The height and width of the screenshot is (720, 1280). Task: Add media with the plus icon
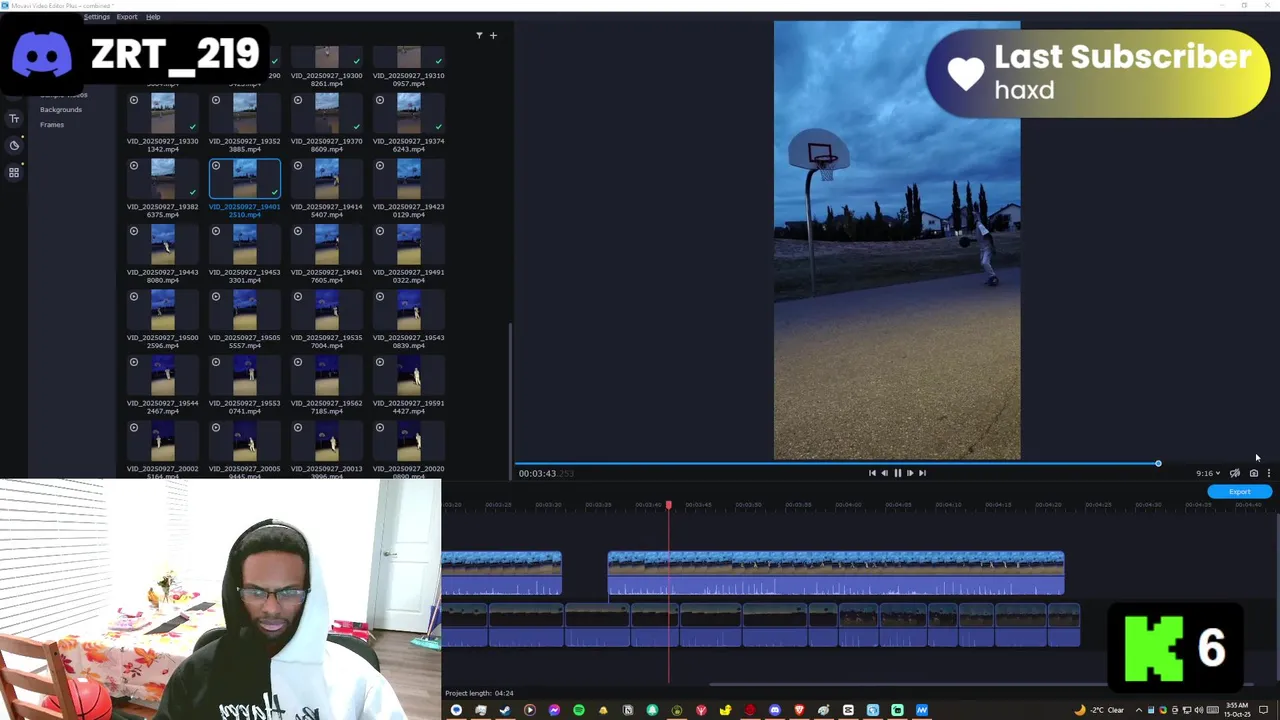coord(493,35)
